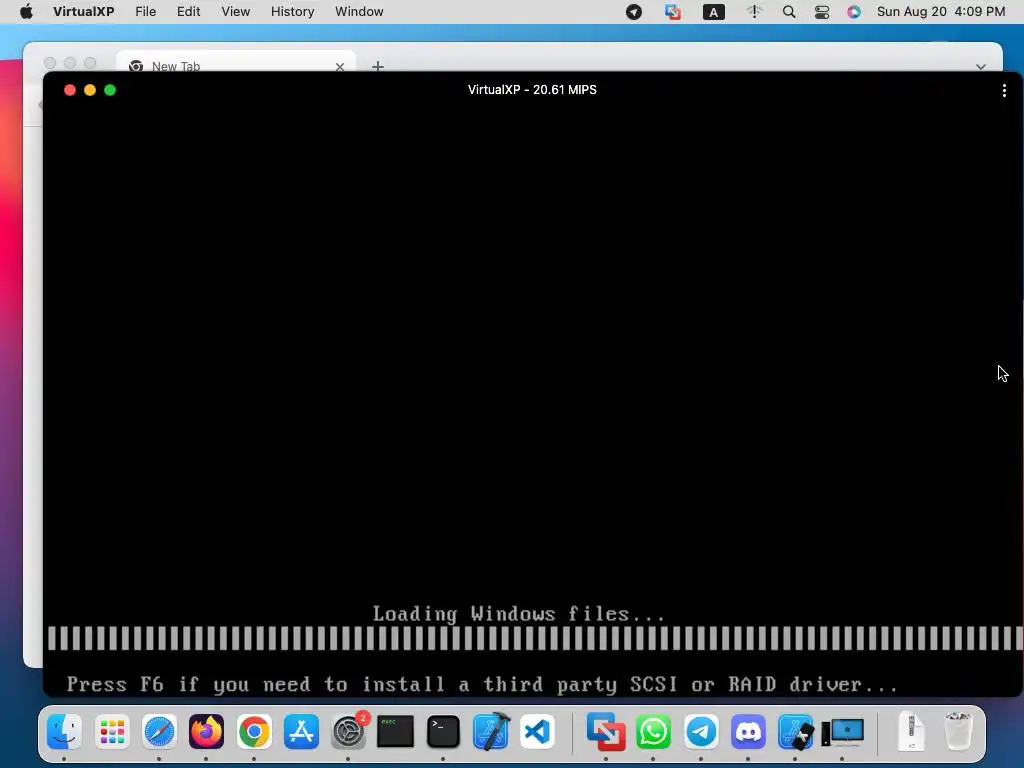1024x768 pixels.
Task: Open the VirtualXP app menu
Action: point(84,12)
